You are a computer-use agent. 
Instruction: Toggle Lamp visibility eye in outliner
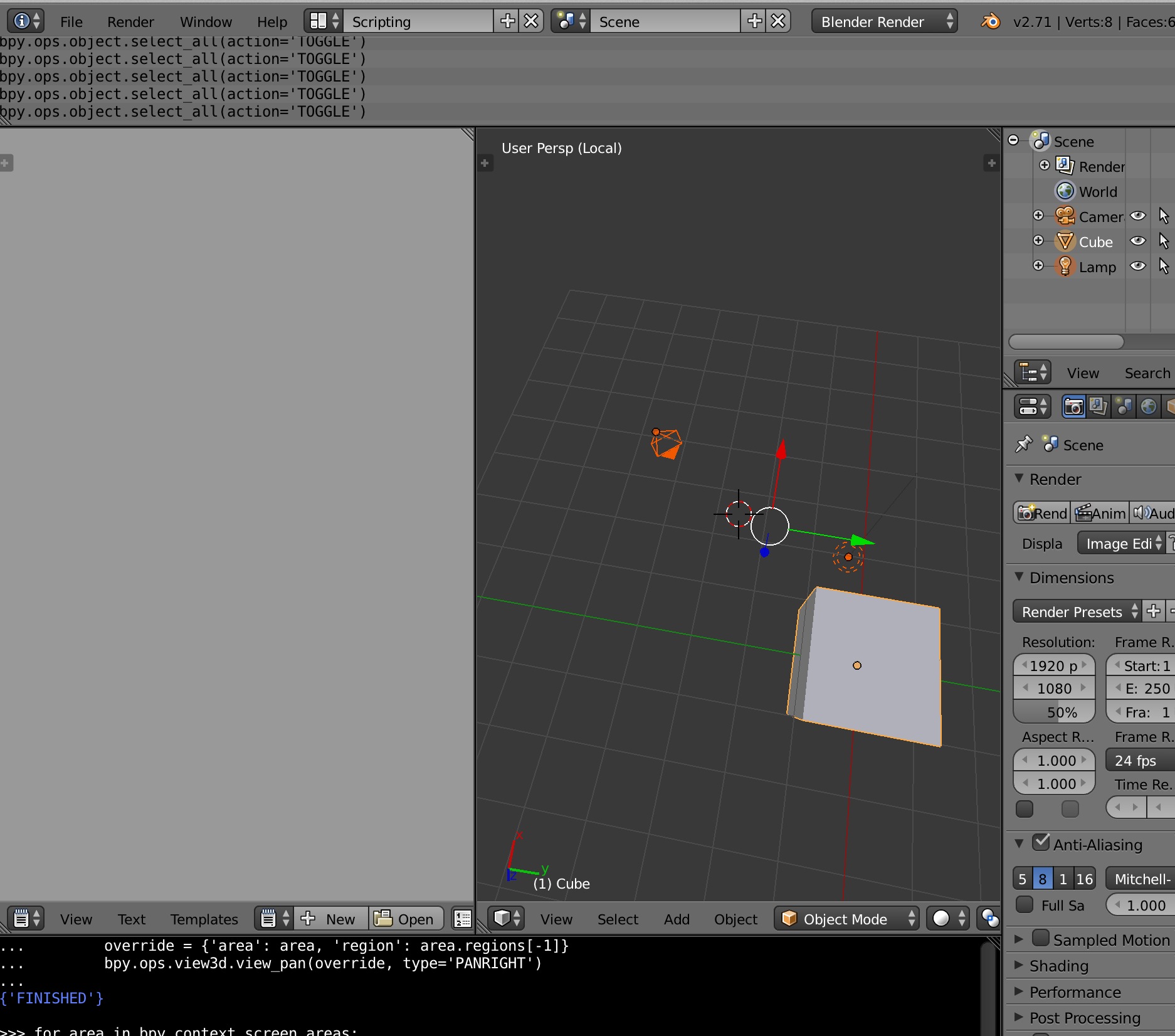coord(1138,267)
